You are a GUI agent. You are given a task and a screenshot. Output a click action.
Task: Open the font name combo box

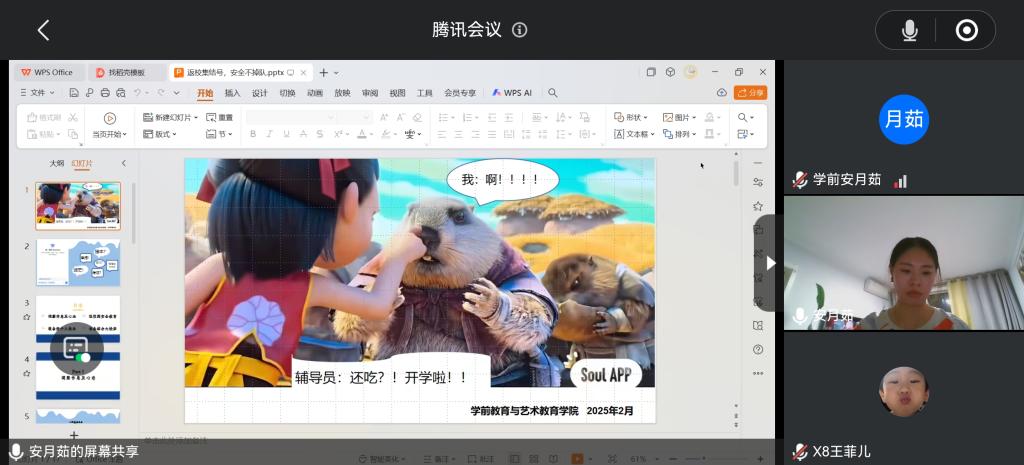click(x=292, y=118)
